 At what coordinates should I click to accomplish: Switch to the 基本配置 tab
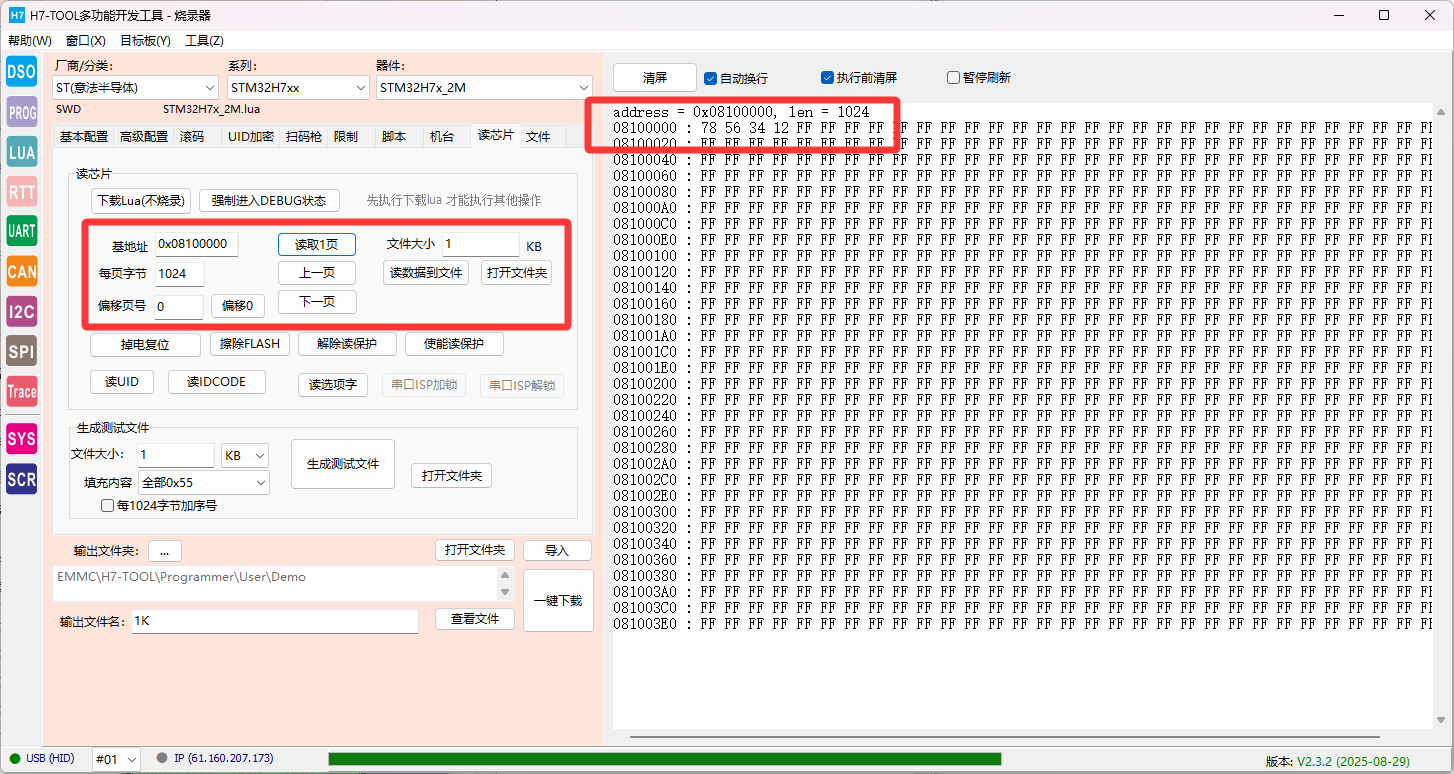[83, 137]
